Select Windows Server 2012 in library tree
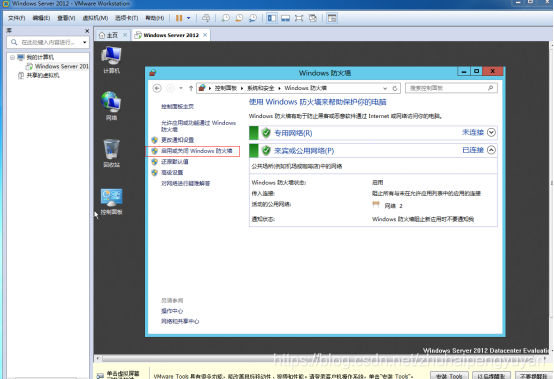554x379 pixels. [57, 66]
